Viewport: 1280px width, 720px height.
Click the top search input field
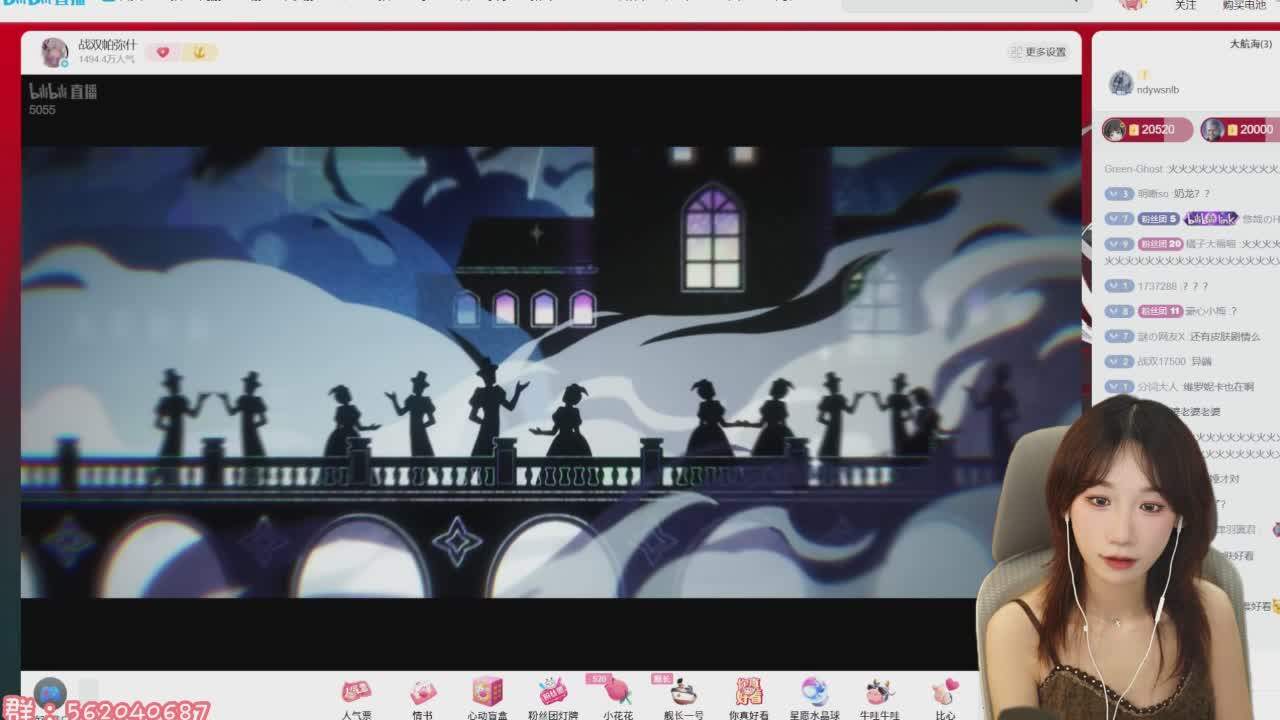[x=965, y=5]
